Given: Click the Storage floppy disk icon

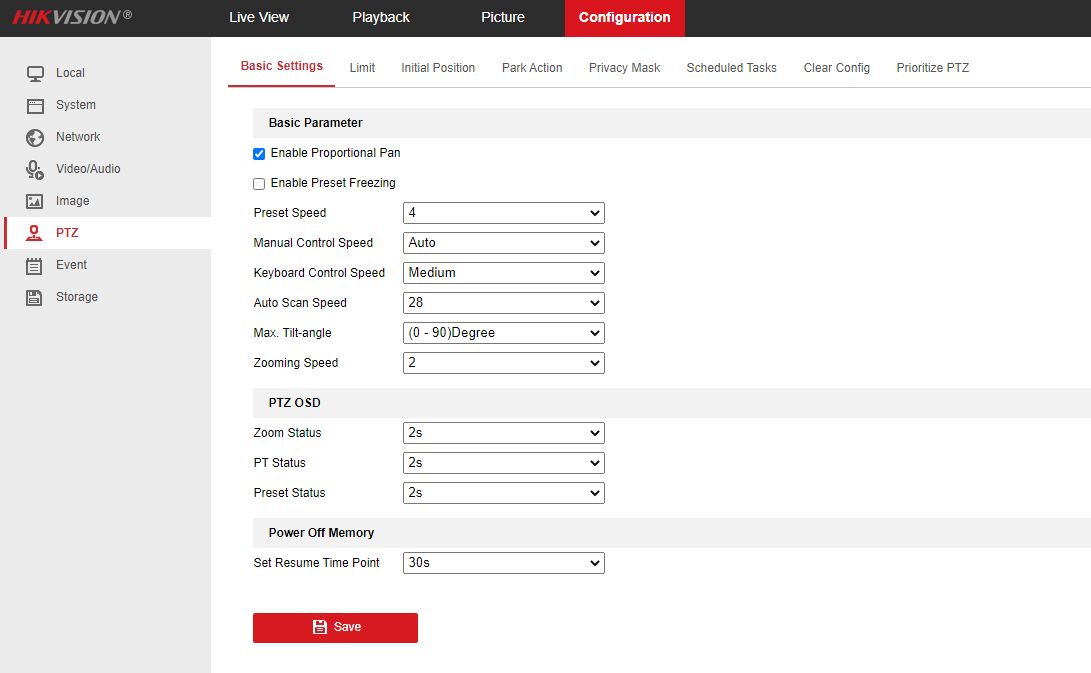Looking at the screenshot, I should 35,297.
